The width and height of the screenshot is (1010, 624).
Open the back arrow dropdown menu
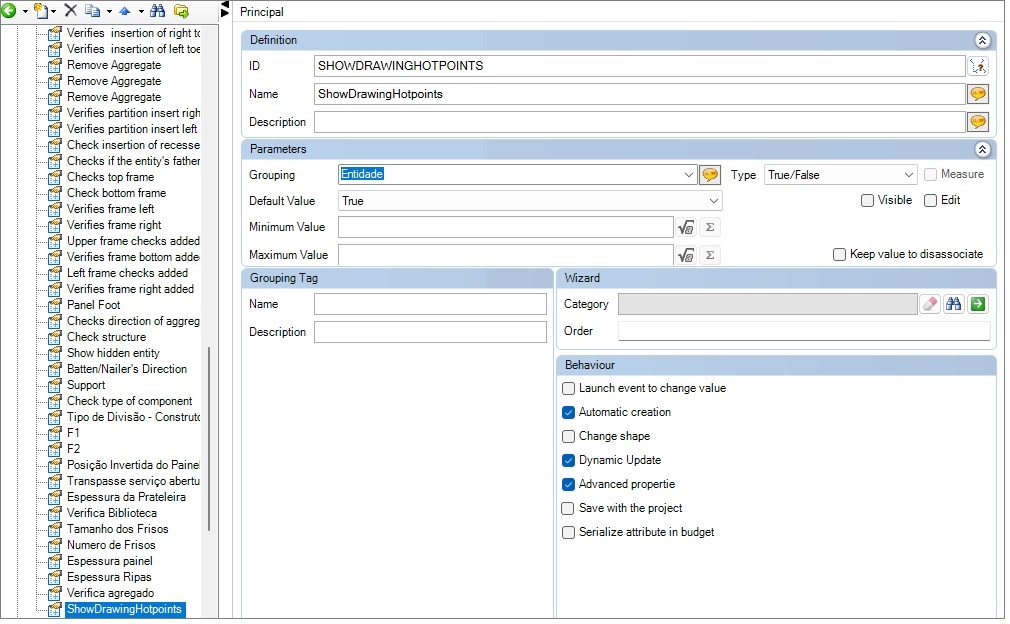[x=24, y=11]
